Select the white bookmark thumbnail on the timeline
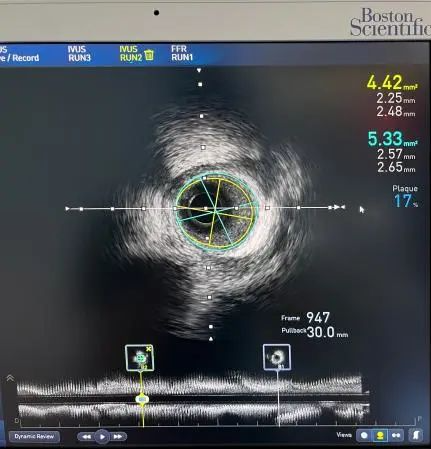Viewport: 431px width, 449px height. pyautogui.click(x=277, y=357)
